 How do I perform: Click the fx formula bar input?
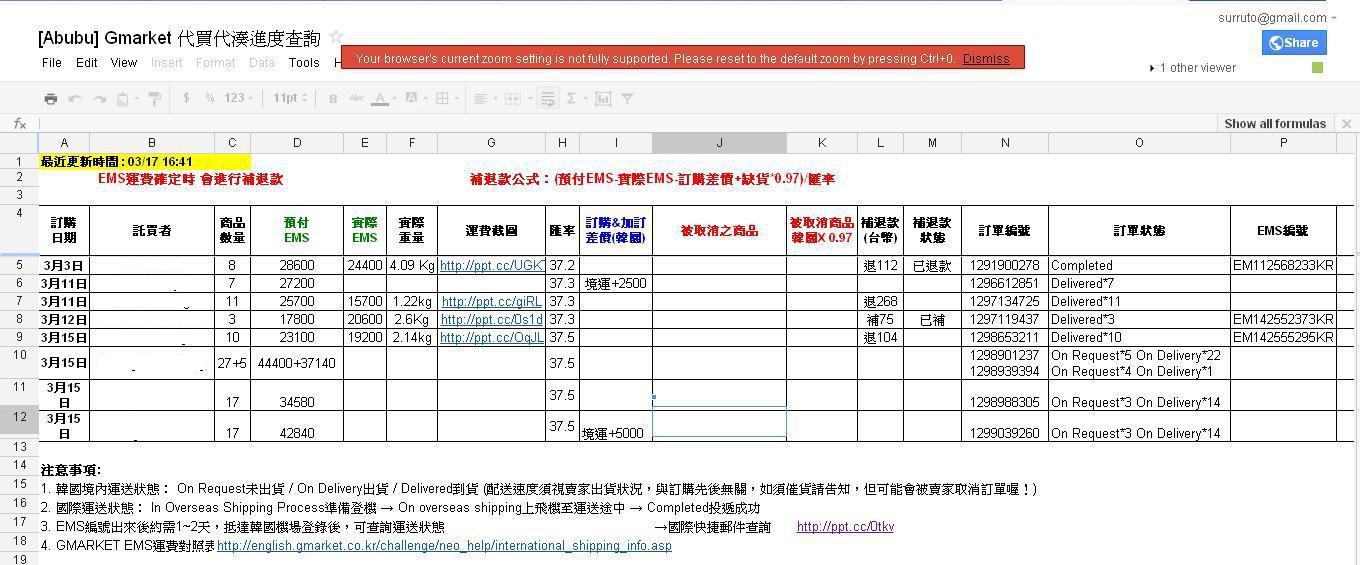click(630, 123)
